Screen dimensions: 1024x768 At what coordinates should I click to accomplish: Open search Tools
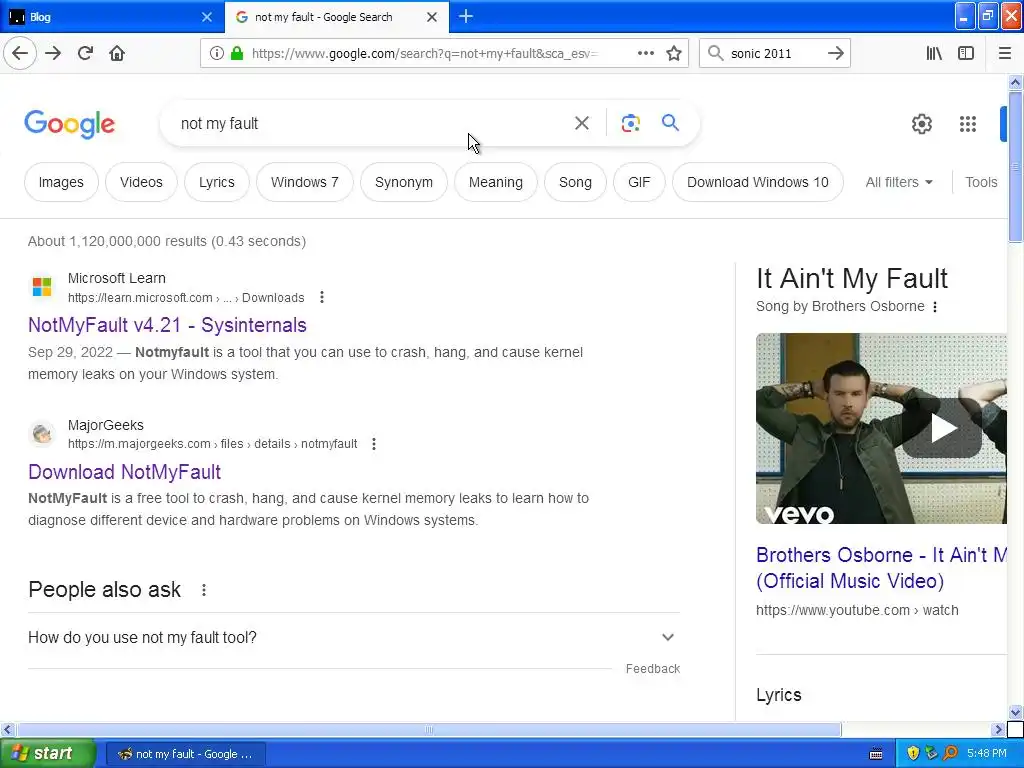981,182
